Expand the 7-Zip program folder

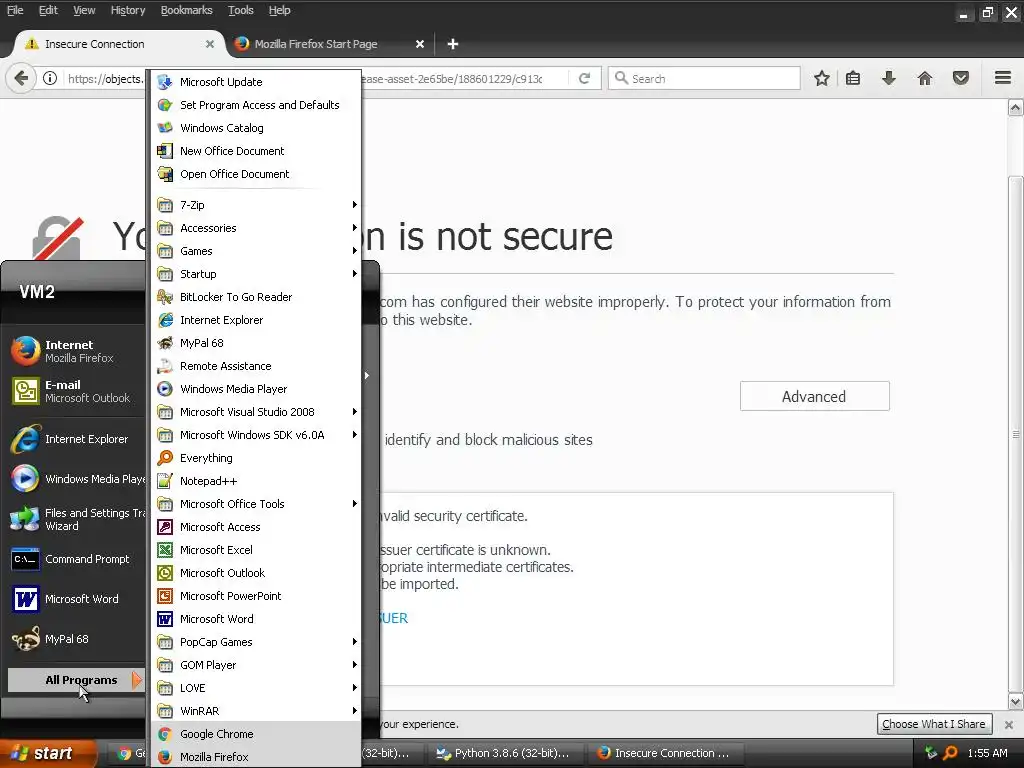point(255,204)
